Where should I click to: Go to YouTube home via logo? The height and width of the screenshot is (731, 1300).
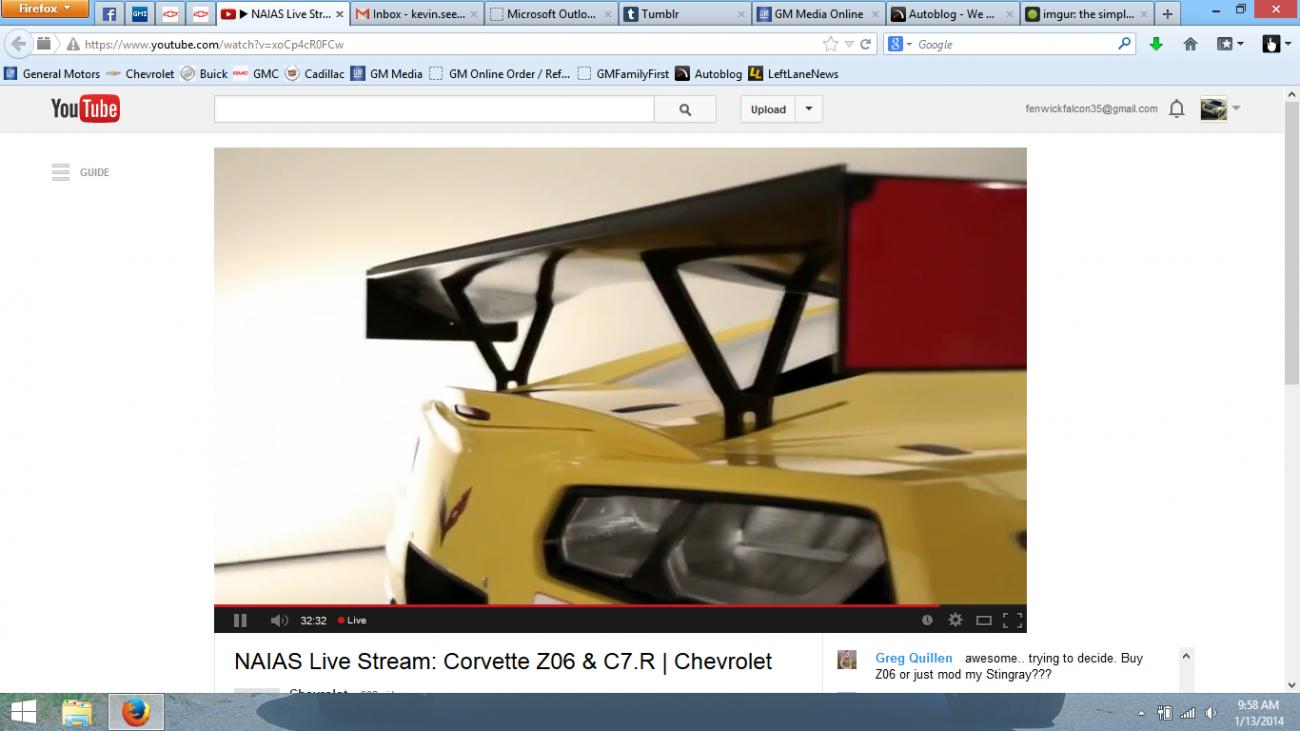85,109
